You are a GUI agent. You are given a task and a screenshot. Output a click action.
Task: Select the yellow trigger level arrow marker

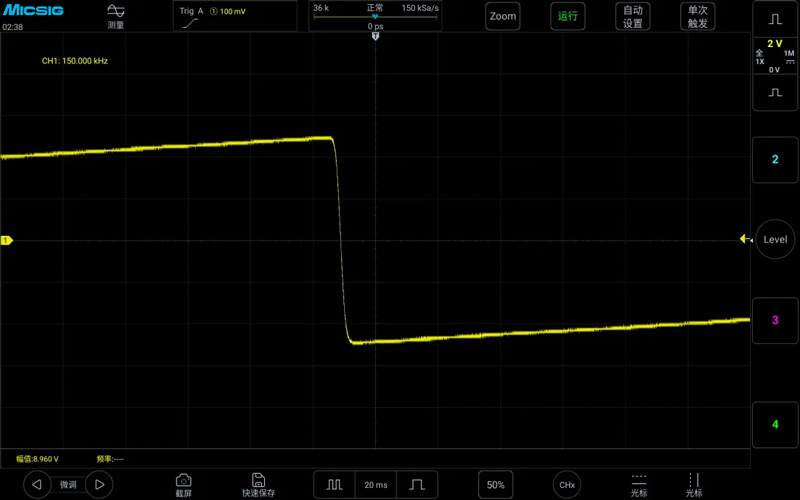pos(745,239)
